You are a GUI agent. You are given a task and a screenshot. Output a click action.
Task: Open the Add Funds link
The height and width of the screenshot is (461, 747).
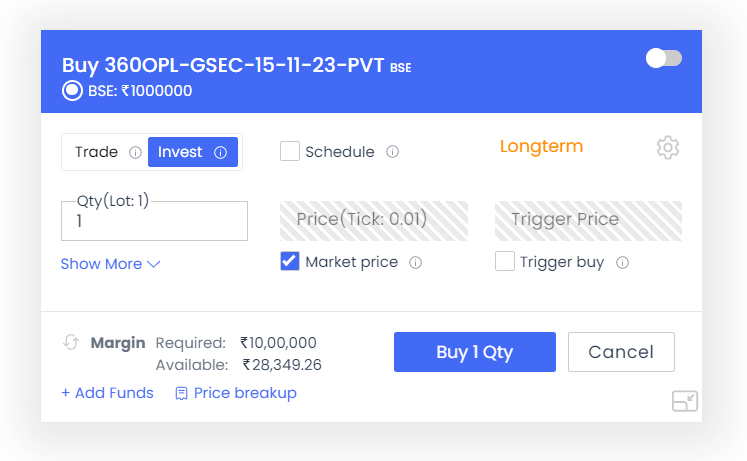point(107,393)
